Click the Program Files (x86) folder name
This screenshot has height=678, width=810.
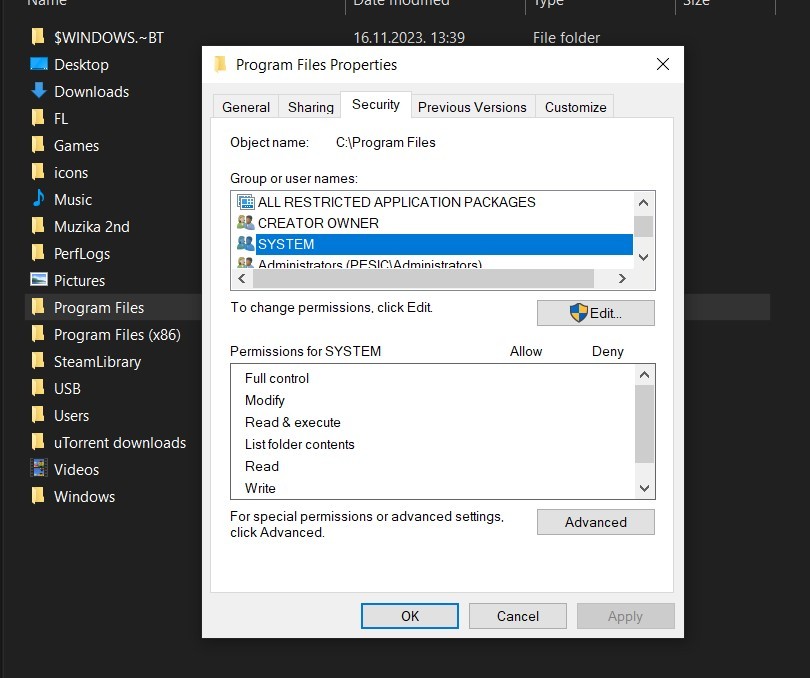coord(117,334)
